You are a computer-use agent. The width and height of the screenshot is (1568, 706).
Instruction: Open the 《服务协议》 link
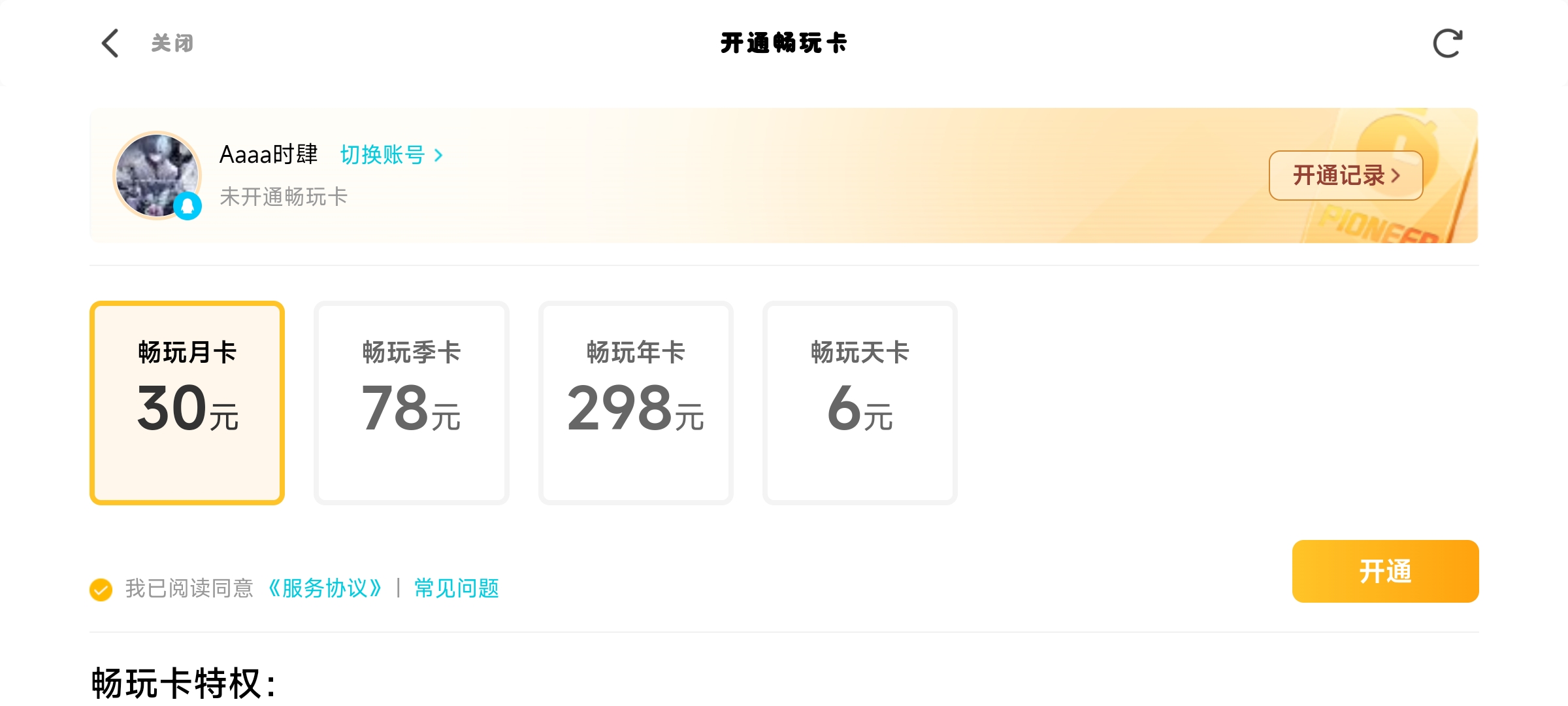pyautogui.click(x=325, y=588)
